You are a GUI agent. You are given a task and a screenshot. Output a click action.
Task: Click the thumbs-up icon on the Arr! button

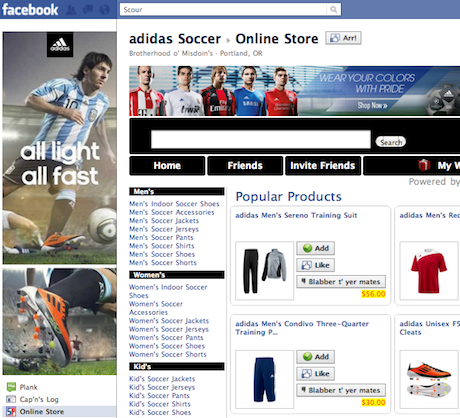[x=334, y=38]
